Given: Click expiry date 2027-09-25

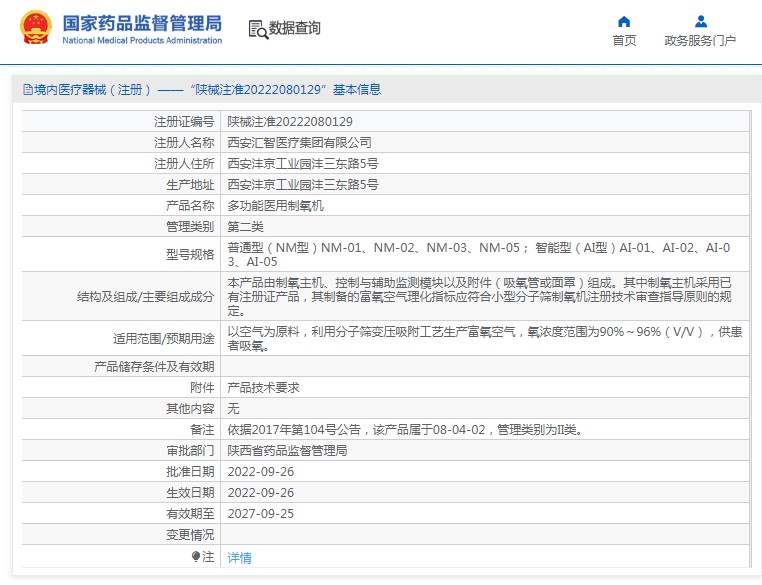Looking at the screenshot, I should point(260,514).
